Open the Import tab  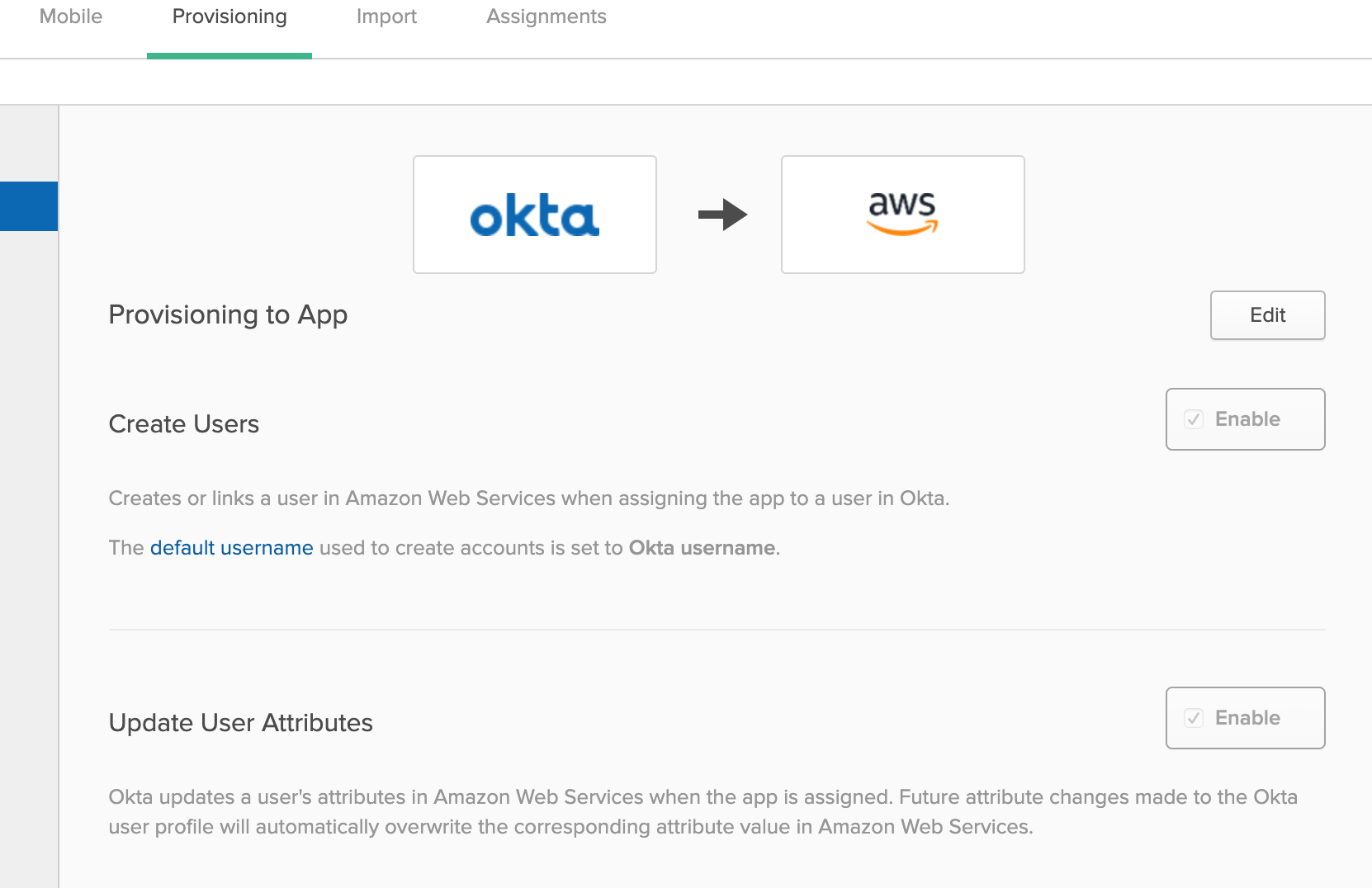pyautogui.click(x=386, y=17)
